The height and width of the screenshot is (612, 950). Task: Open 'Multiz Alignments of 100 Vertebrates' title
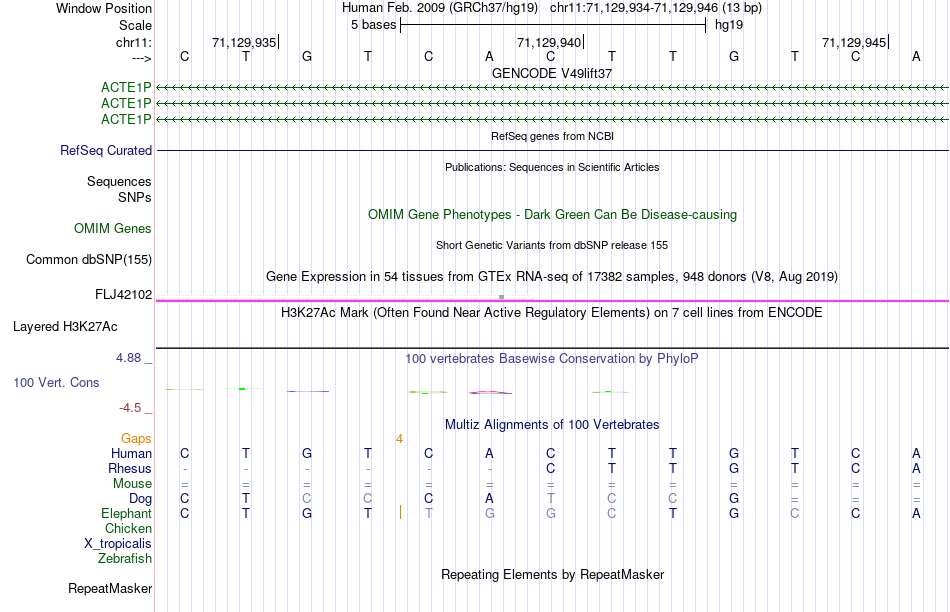(552, 425)
